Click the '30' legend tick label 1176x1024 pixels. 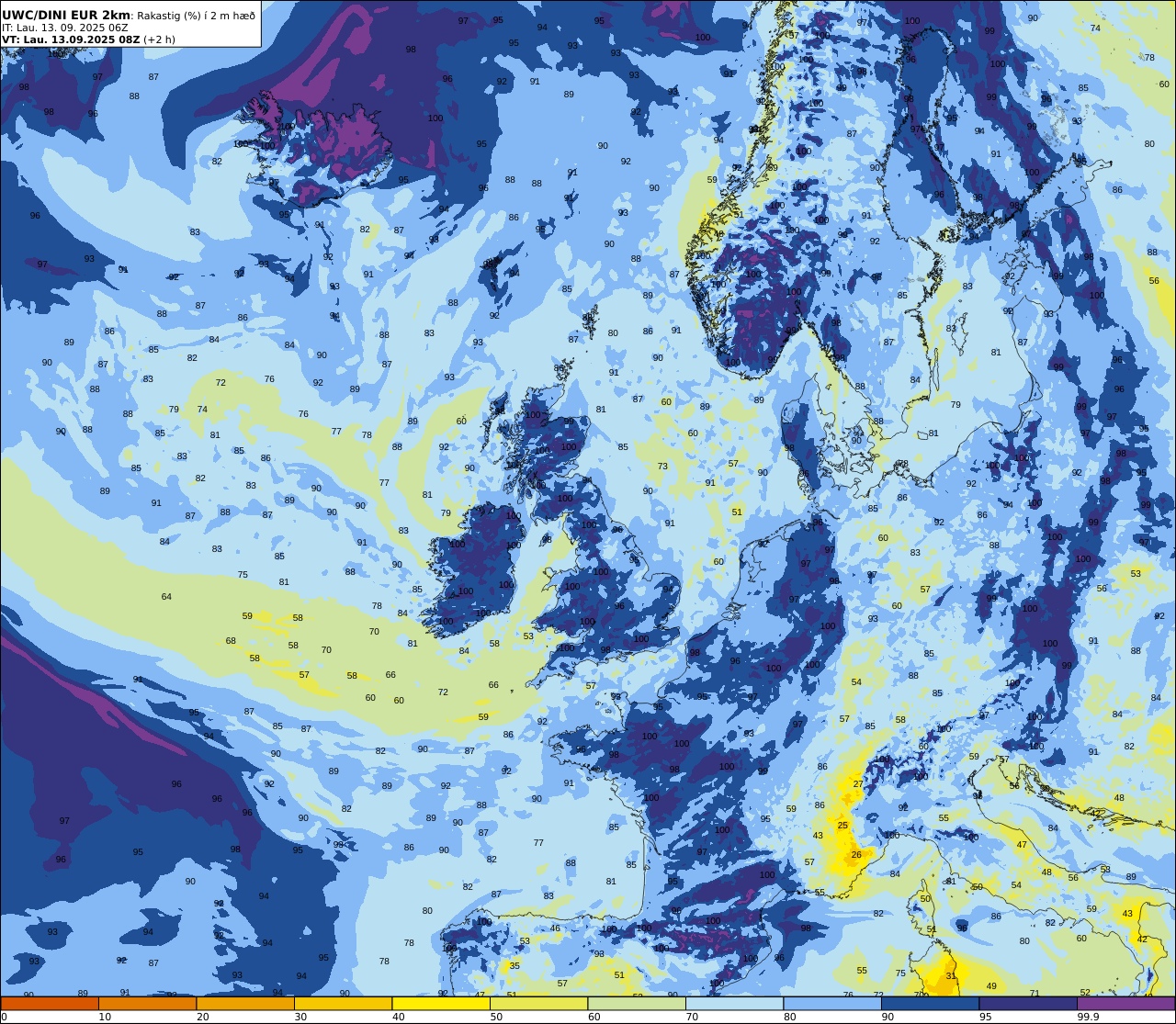click(300, 1017)
